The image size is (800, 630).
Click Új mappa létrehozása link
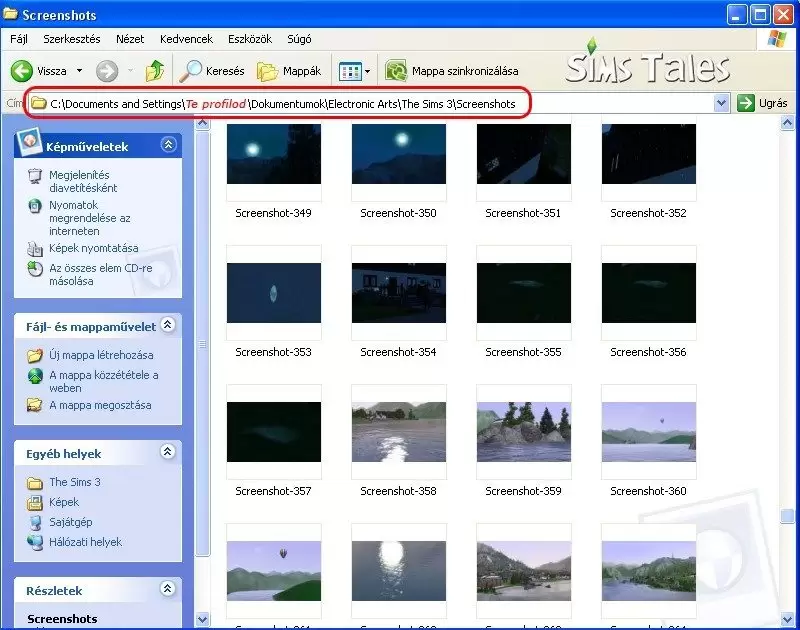click(x=101, y=355)
